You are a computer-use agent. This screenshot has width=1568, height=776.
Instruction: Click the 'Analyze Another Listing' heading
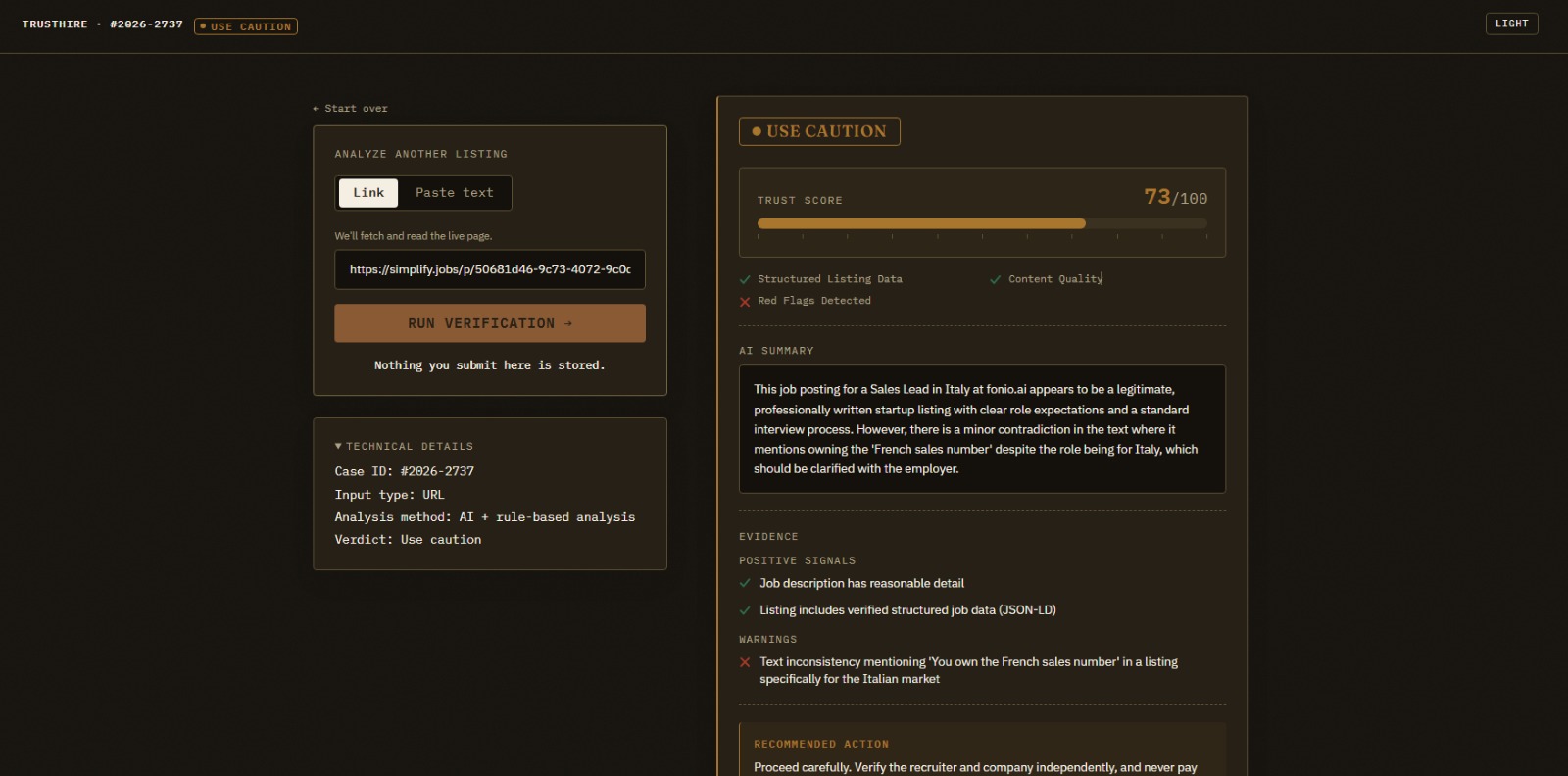(x=421, y=155)
